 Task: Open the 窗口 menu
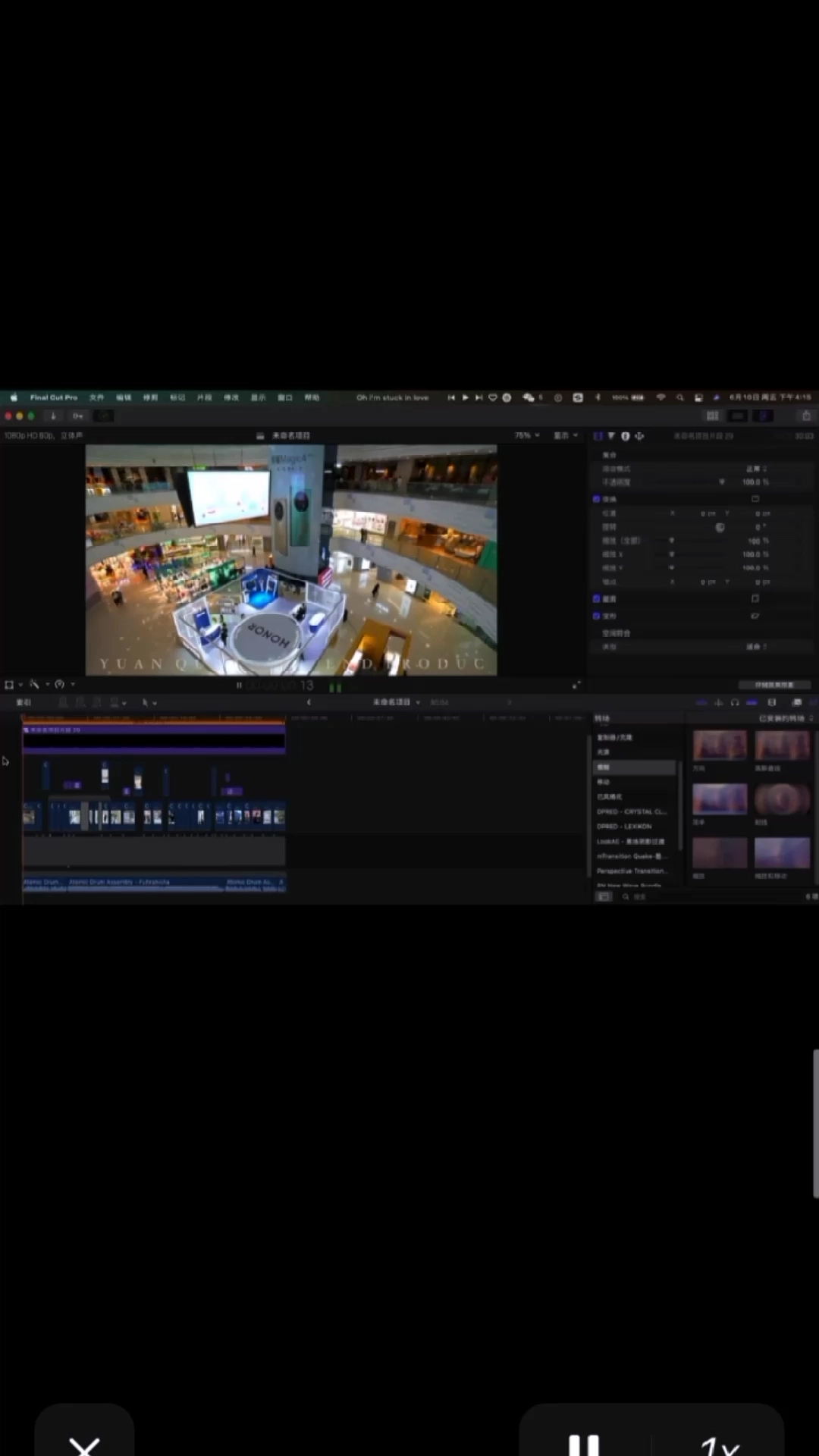click(285, 397)
